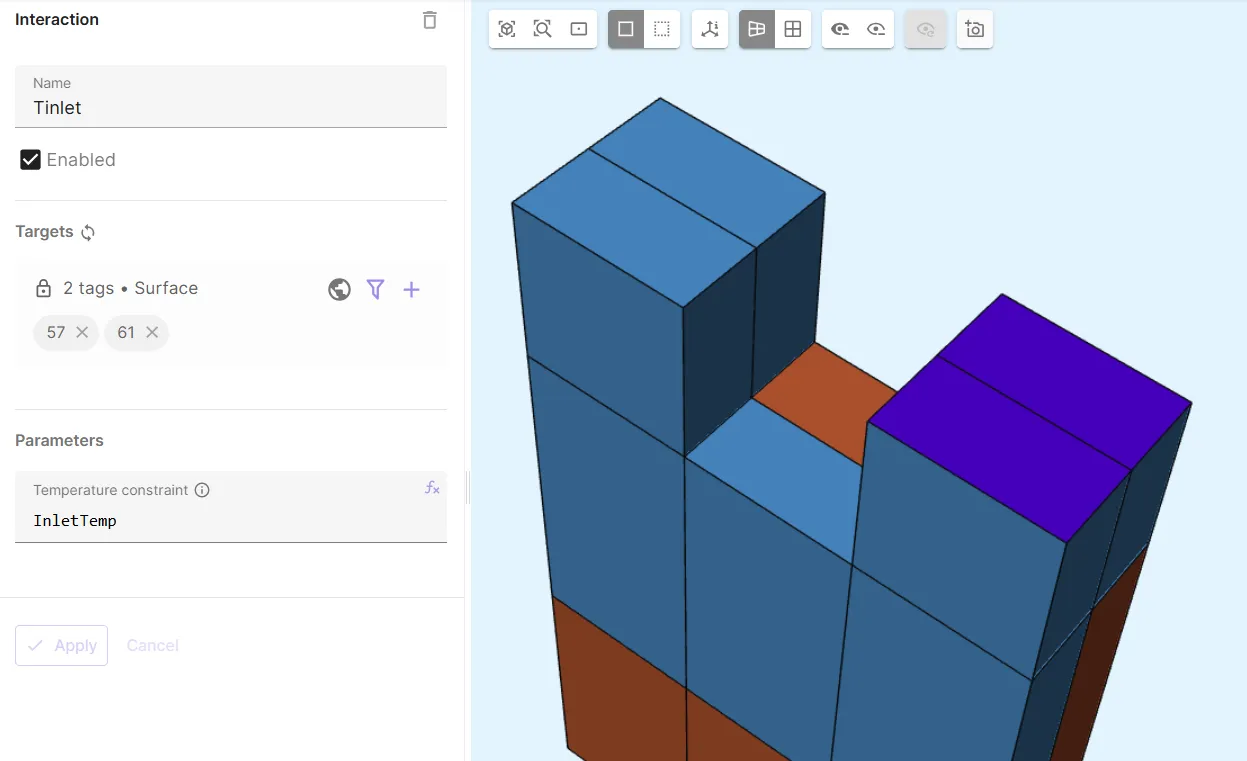
Task: Switch to dashed box selection mode
Action: click(661, 29)
